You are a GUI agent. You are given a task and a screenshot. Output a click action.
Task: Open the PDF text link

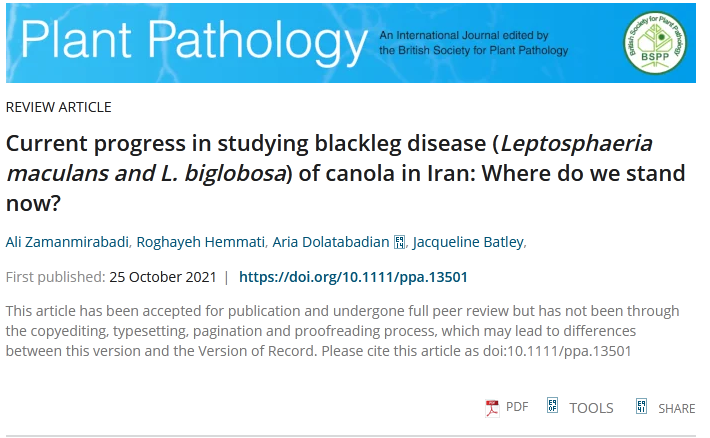point(517,407)
